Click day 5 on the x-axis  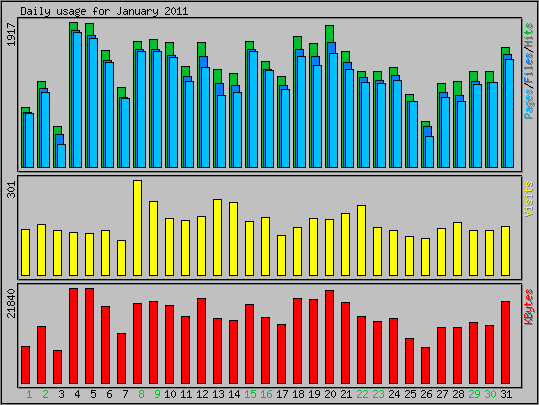click(x=93, y=394)
